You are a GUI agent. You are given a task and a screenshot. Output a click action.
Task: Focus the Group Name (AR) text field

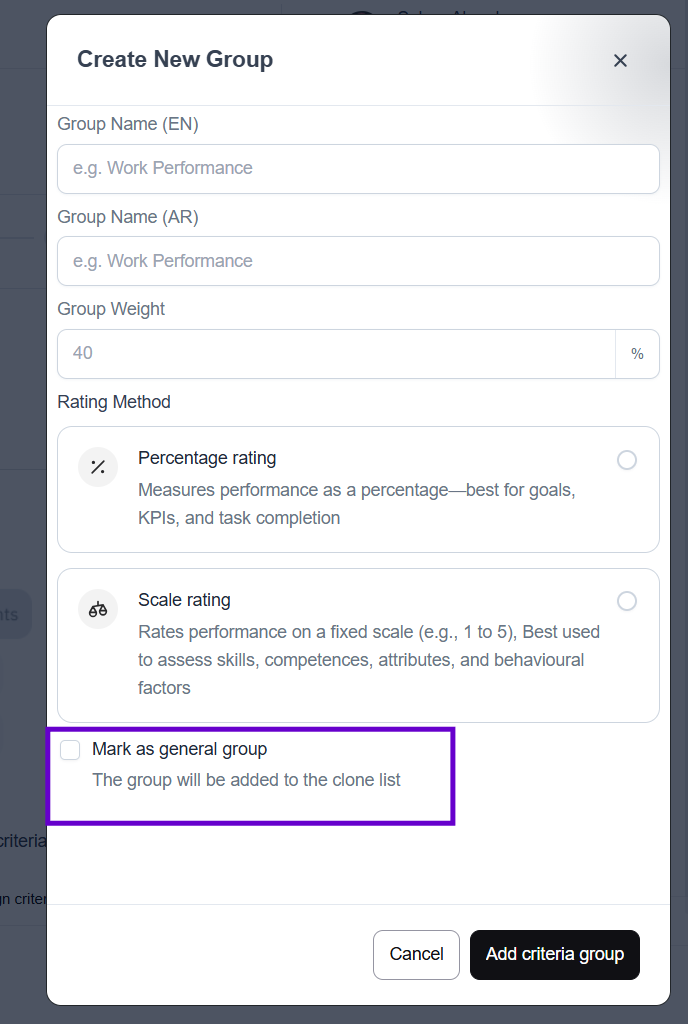pos(358,261)
